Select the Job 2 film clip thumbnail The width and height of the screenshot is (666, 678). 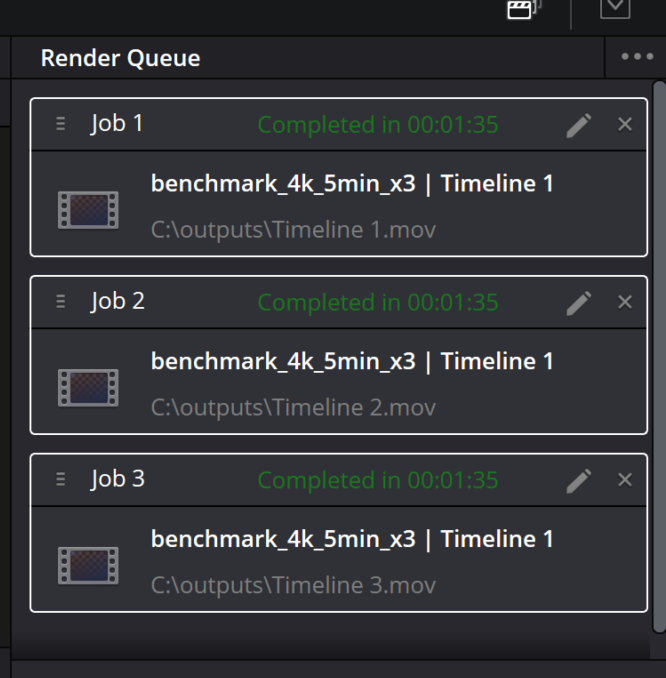point(88,387)
